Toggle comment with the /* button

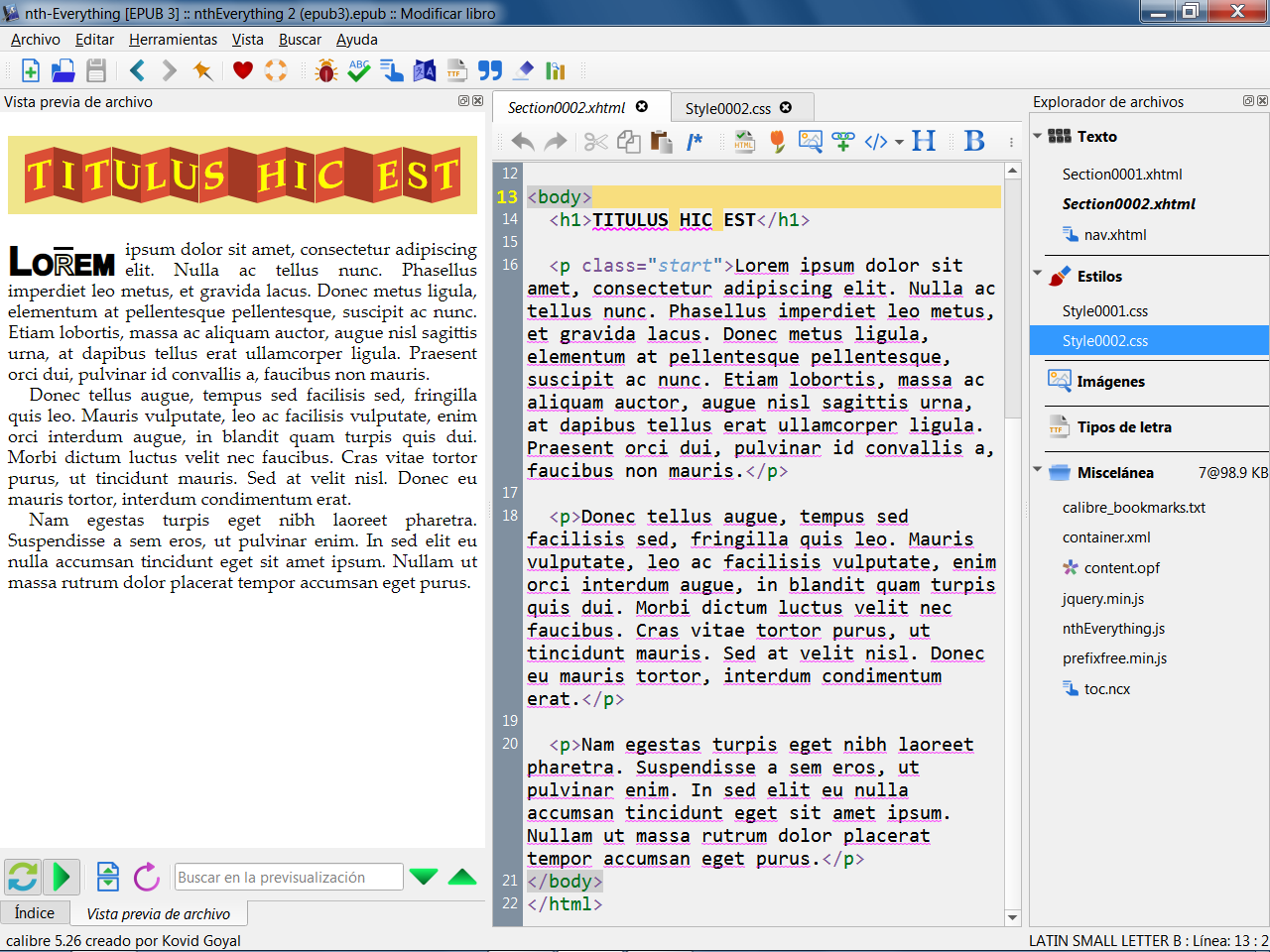pos(695,142)
